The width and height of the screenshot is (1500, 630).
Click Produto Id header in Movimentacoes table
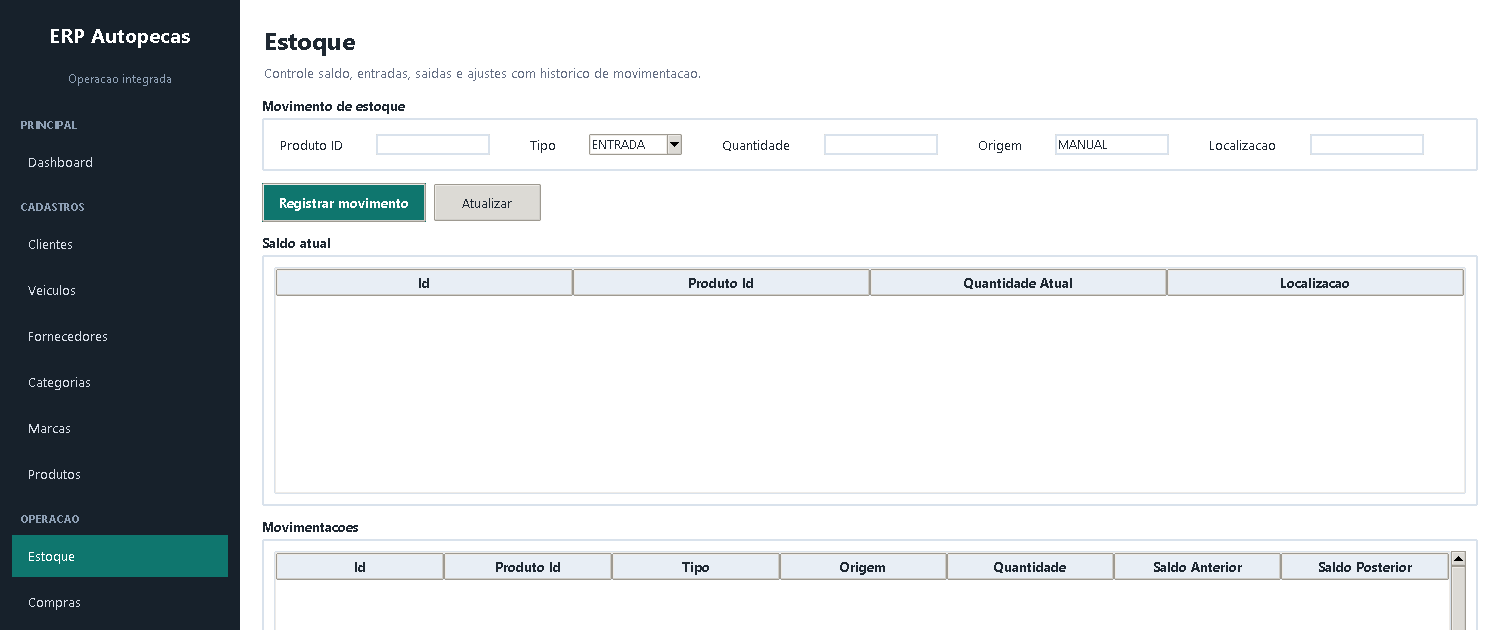point(528,567)
